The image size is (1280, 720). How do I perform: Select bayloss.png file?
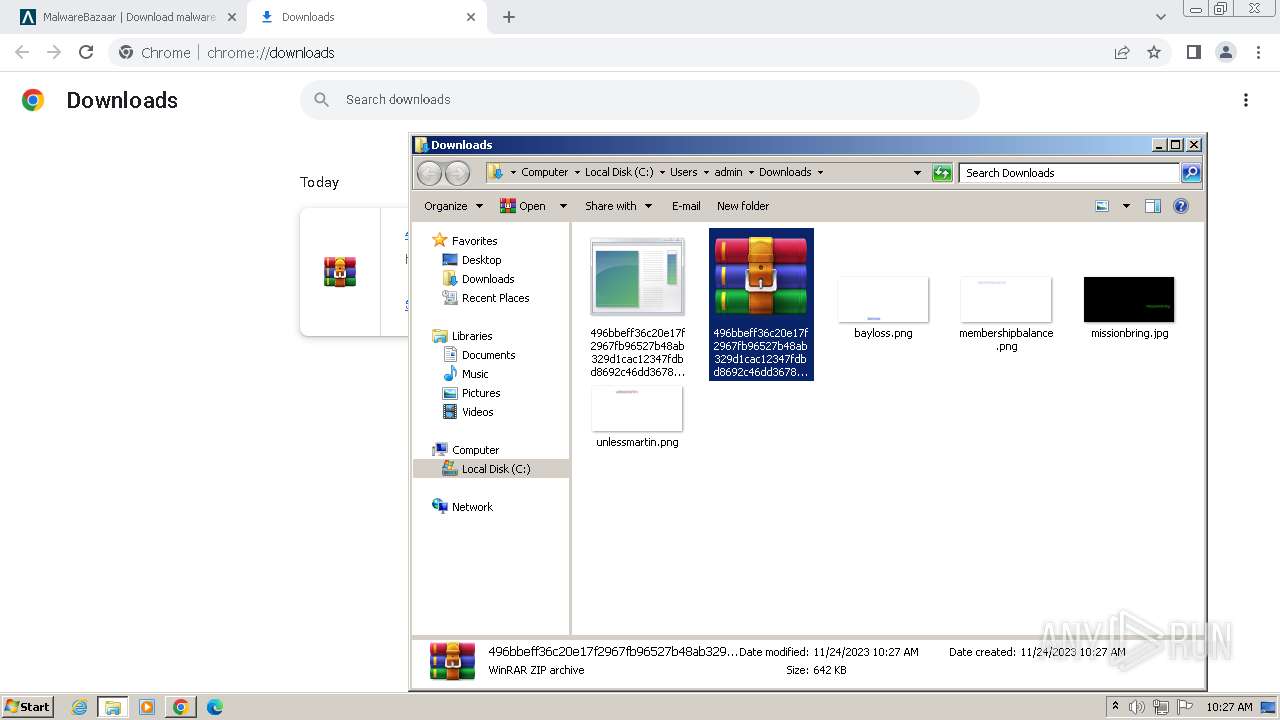point(883,308)
